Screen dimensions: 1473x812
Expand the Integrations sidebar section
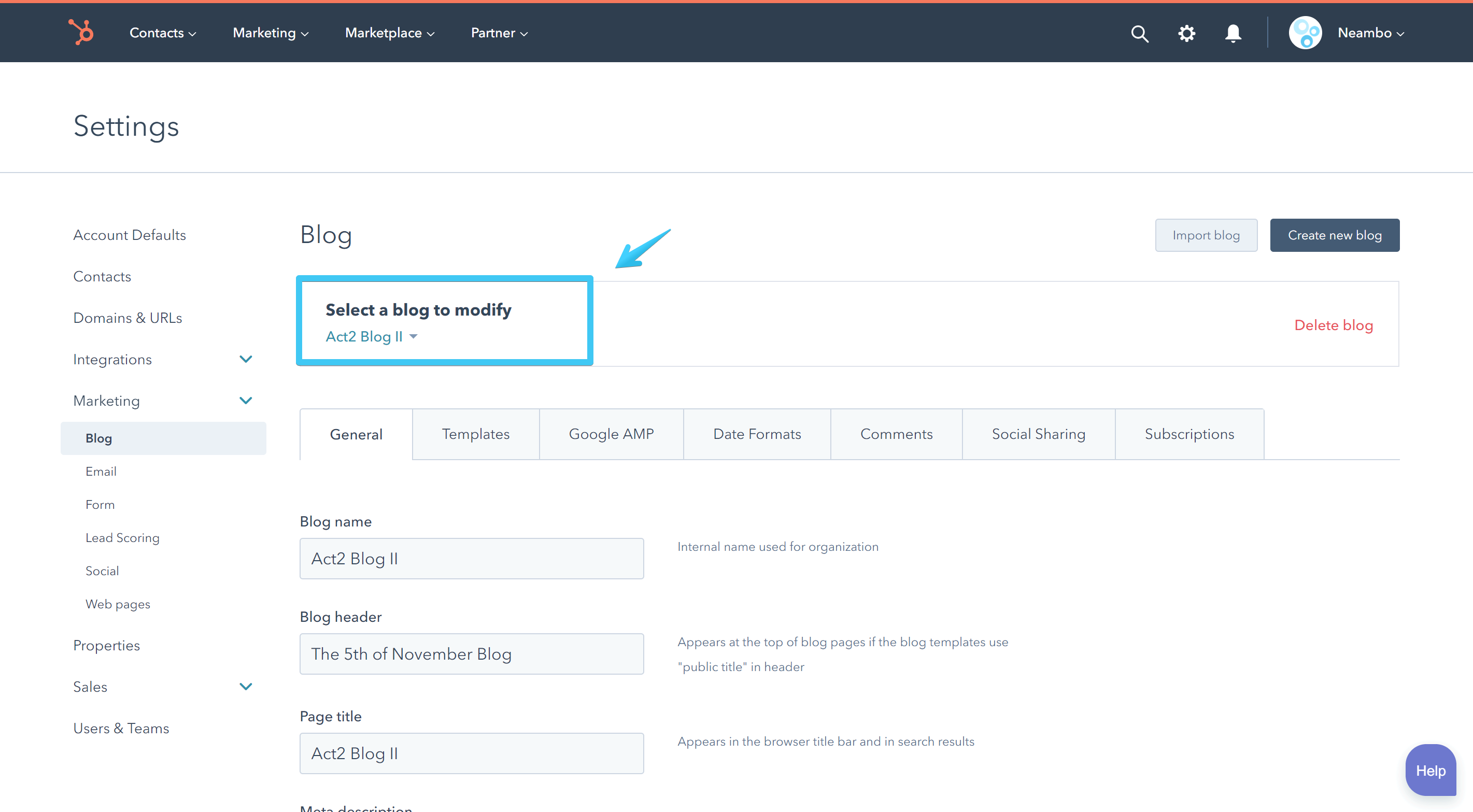(246, 359)
